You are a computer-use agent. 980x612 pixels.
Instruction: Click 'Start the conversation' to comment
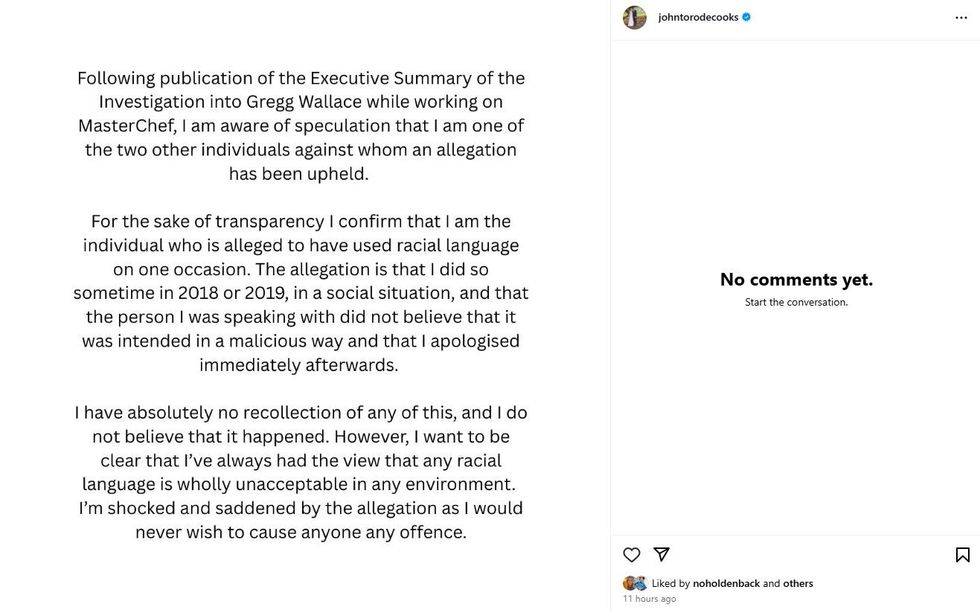coord(795,301)
